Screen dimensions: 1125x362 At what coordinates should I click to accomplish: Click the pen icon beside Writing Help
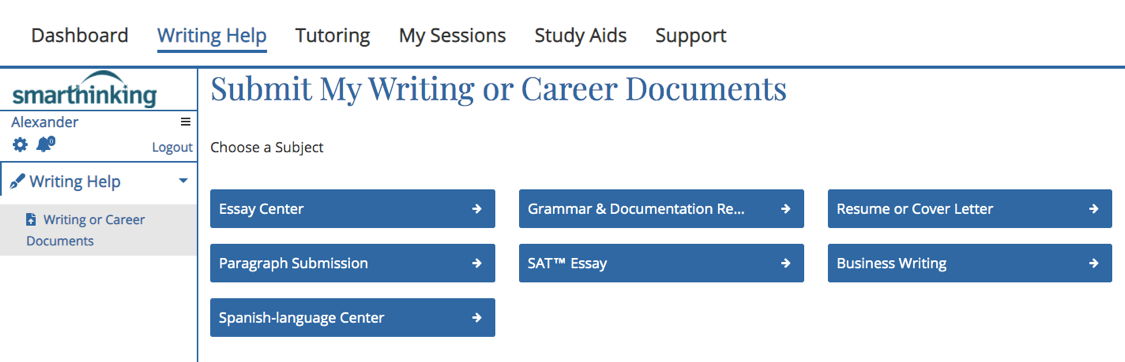17,182
